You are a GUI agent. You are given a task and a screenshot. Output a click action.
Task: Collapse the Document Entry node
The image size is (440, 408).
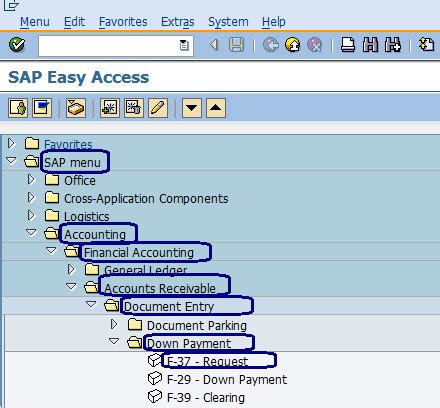click(x=91, y=305)
